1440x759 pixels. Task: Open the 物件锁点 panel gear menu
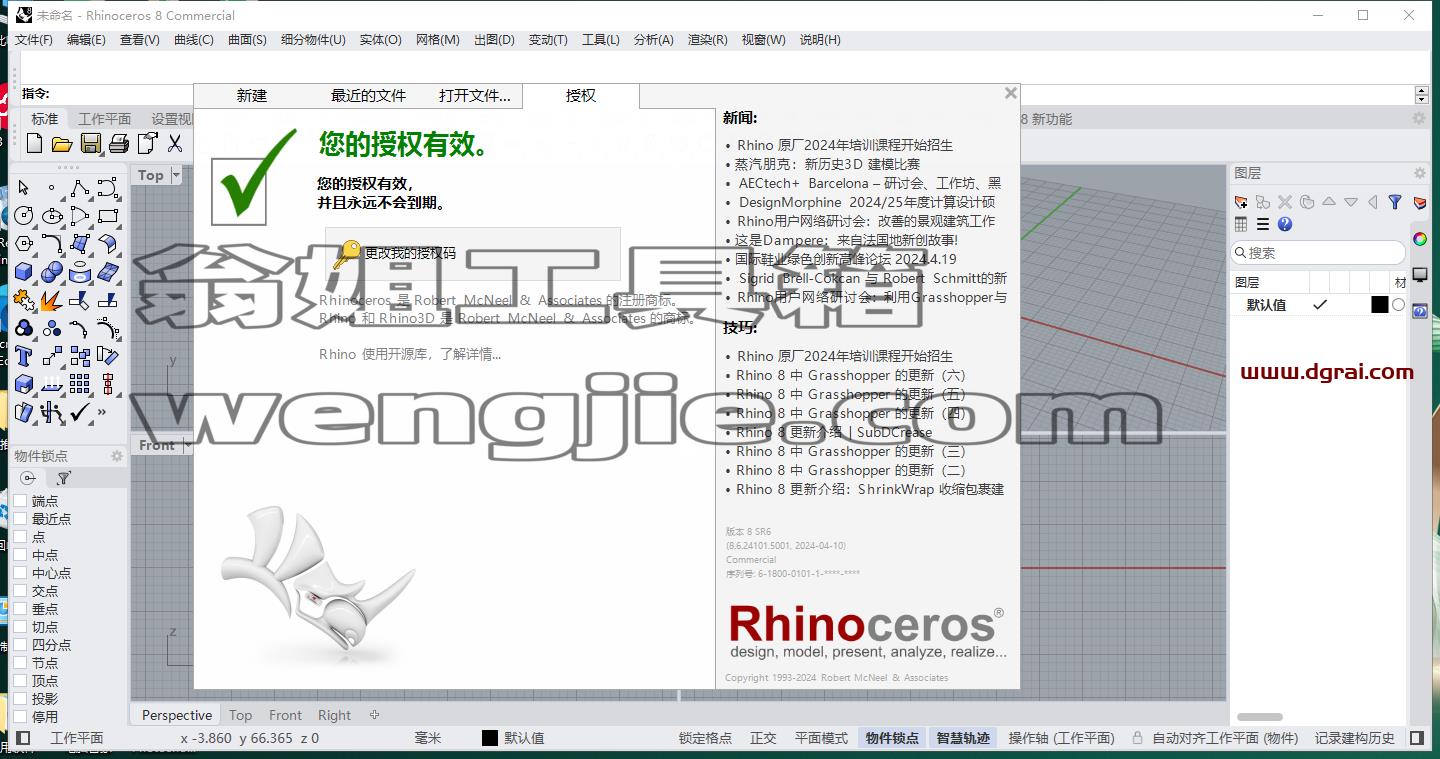tap(116, 456)
